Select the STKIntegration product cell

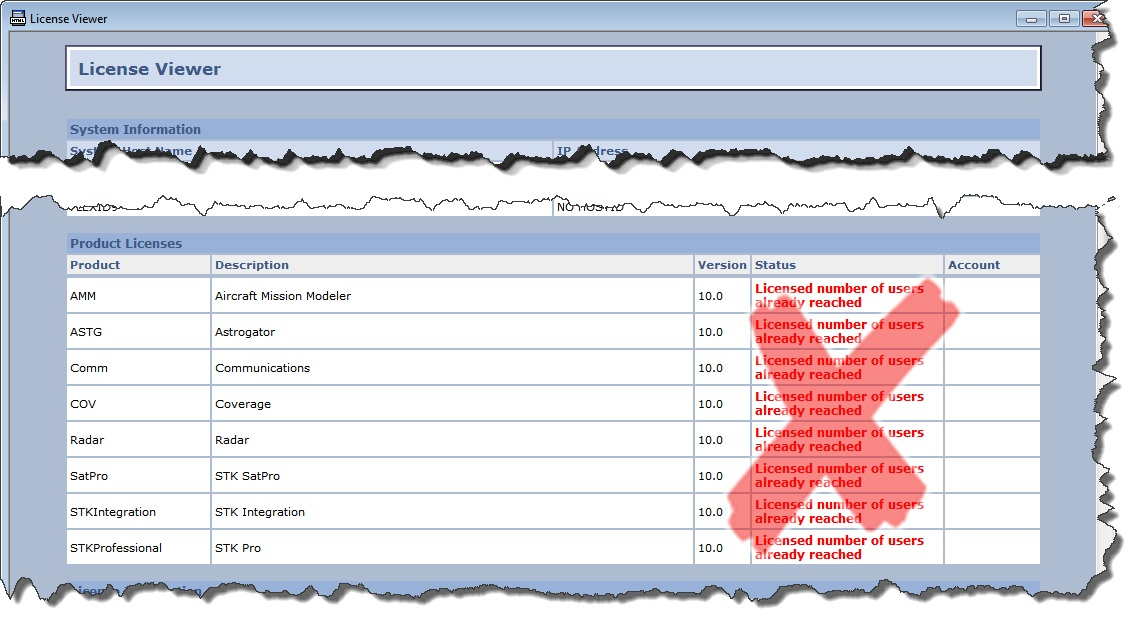138,512
